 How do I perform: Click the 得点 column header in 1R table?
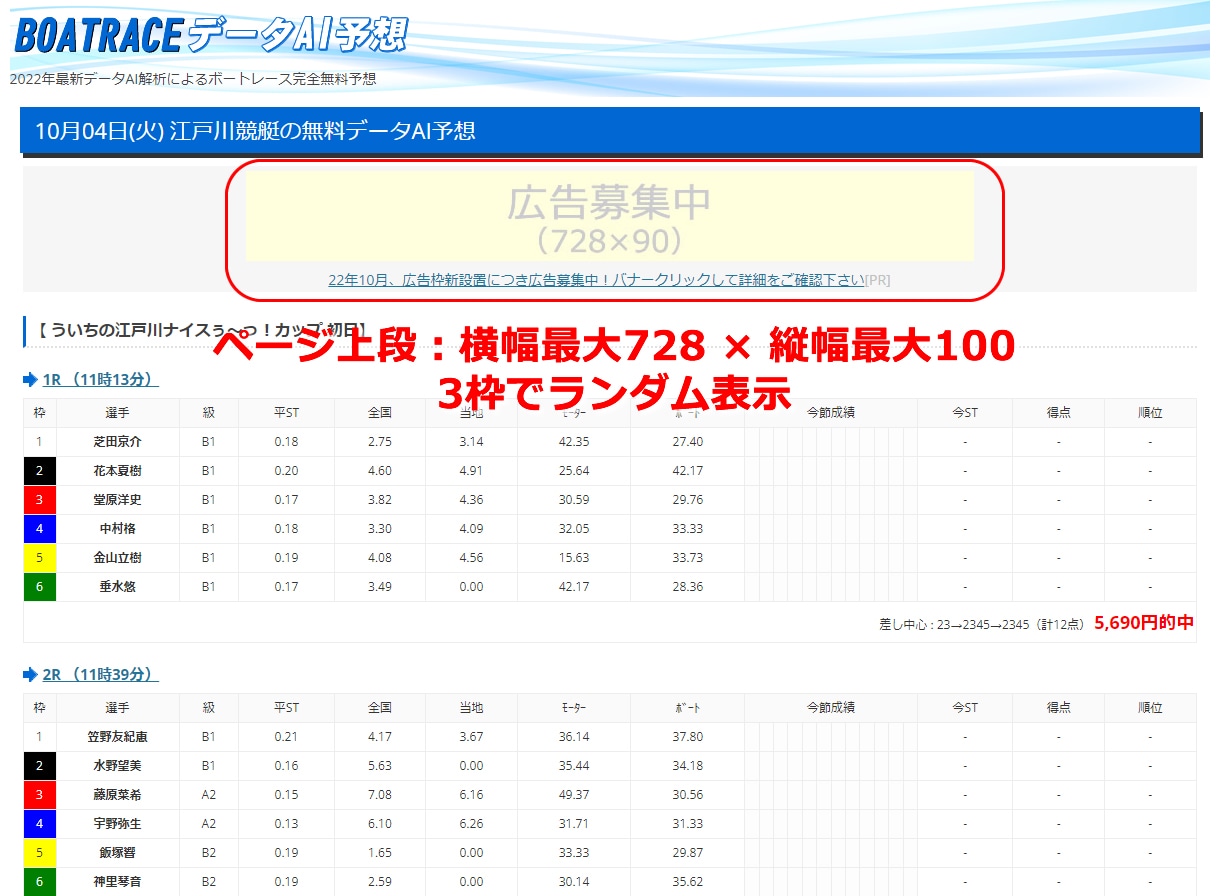click(1059, 413)
